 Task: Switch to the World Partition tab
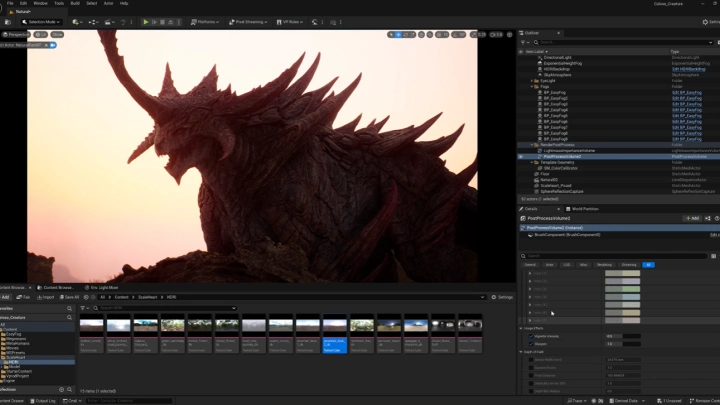tap(582, 209)
